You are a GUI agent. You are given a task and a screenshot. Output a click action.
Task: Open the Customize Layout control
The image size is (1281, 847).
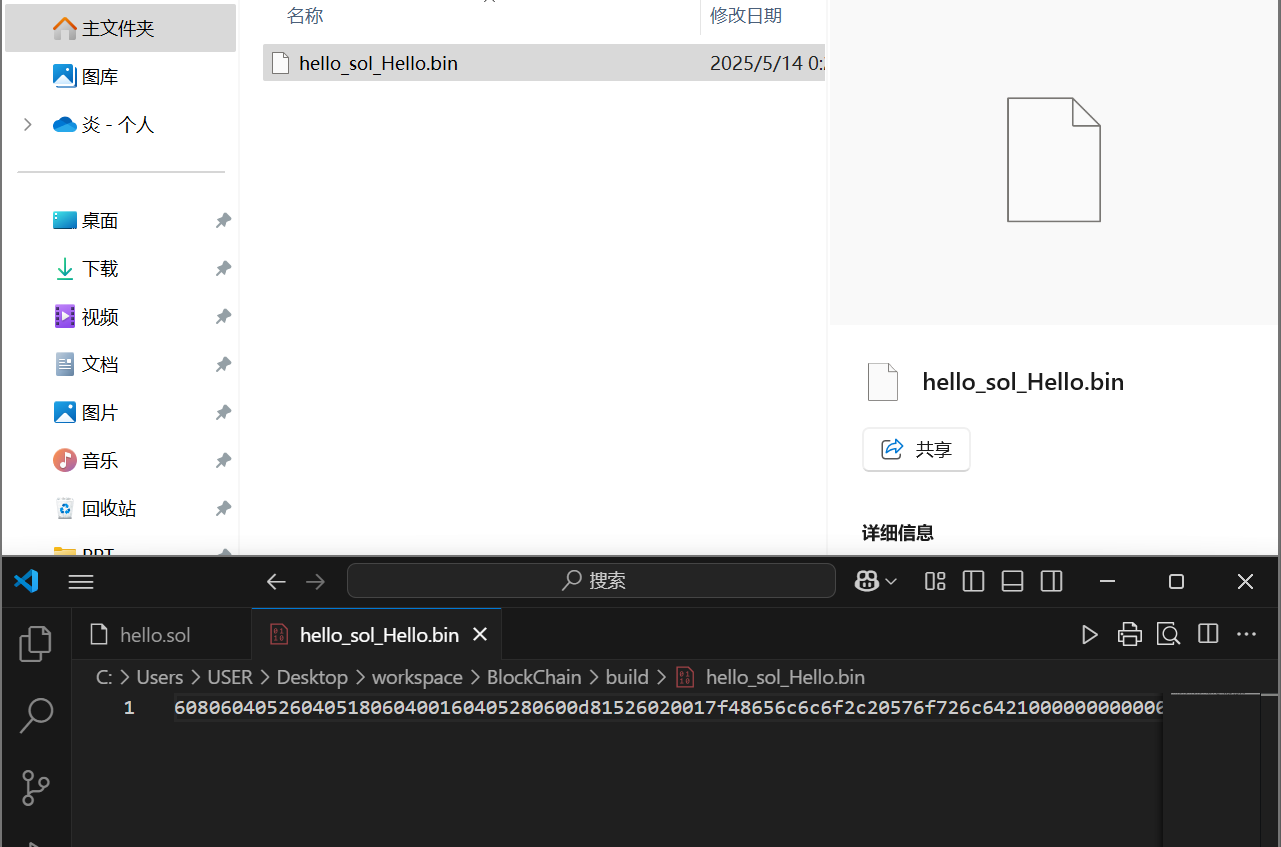tap(935, 581)
